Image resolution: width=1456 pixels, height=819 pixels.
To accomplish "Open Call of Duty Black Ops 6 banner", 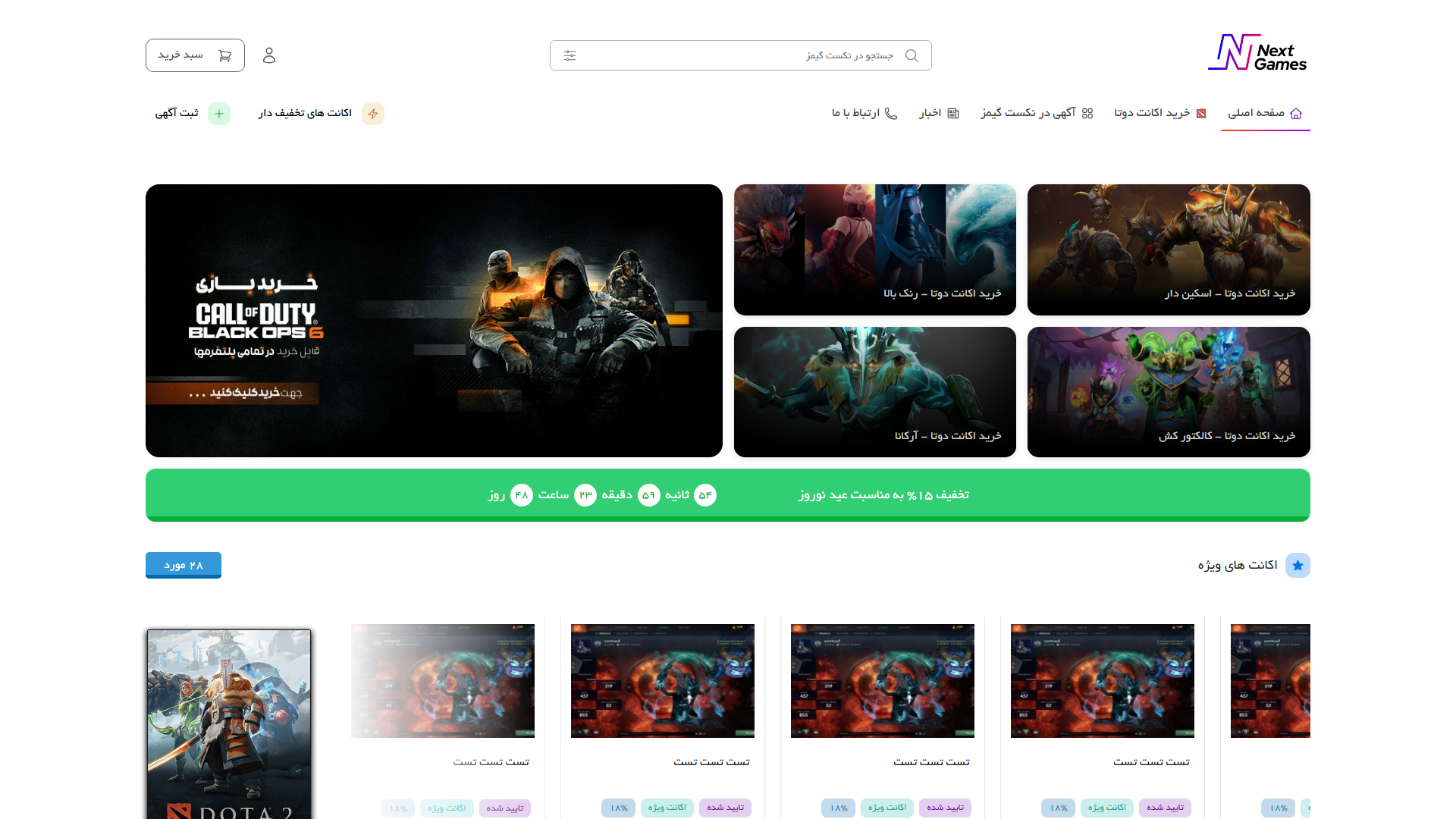I will coord(434,321).
